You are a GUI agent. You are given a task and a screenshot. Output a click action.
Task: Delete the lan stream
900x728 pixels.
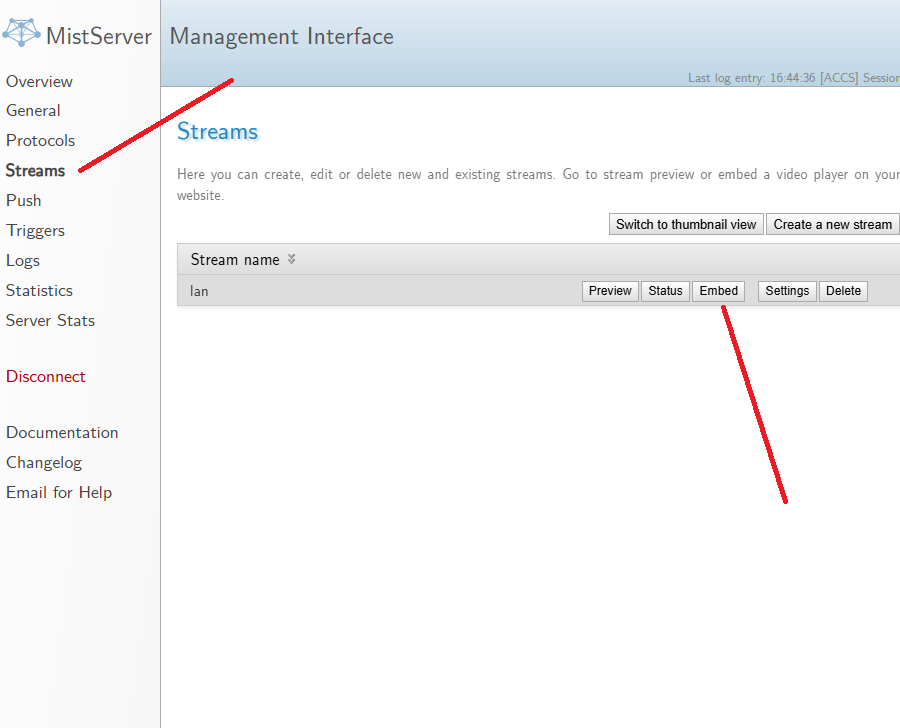click(x=843, y=291)
